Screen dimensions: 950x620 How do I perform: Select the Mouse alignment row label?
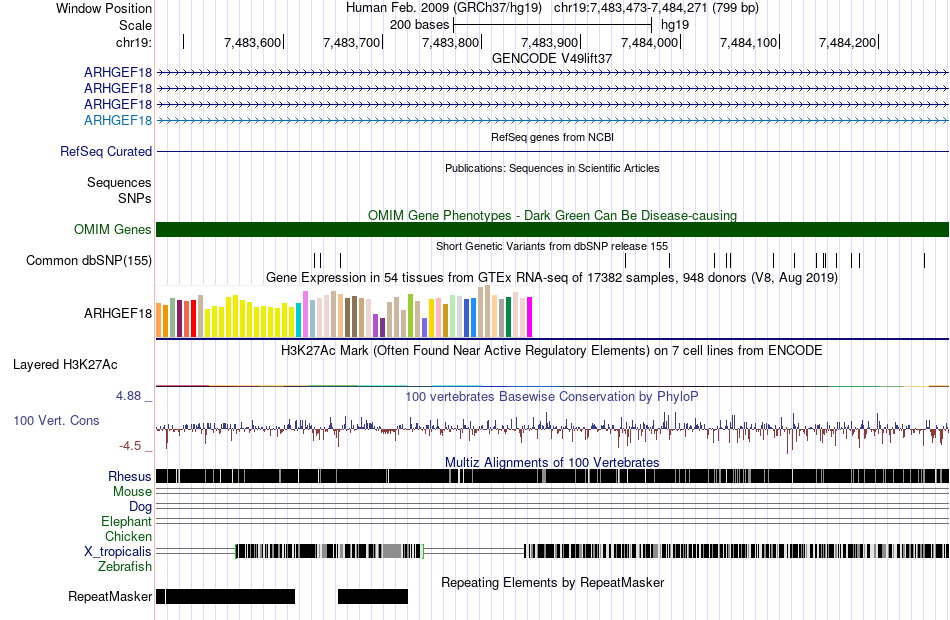pos(132,492)
